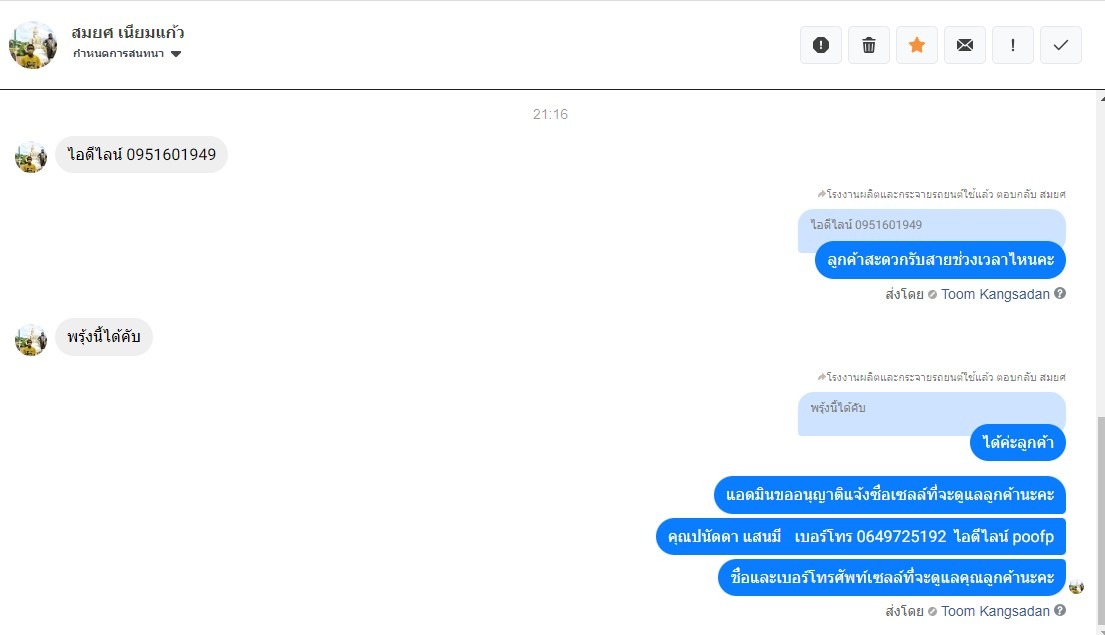The width and height of the screenshot is (1105, 635).
Task: Mark conversation done with the checkmark icon
Action: (1060, 45)
